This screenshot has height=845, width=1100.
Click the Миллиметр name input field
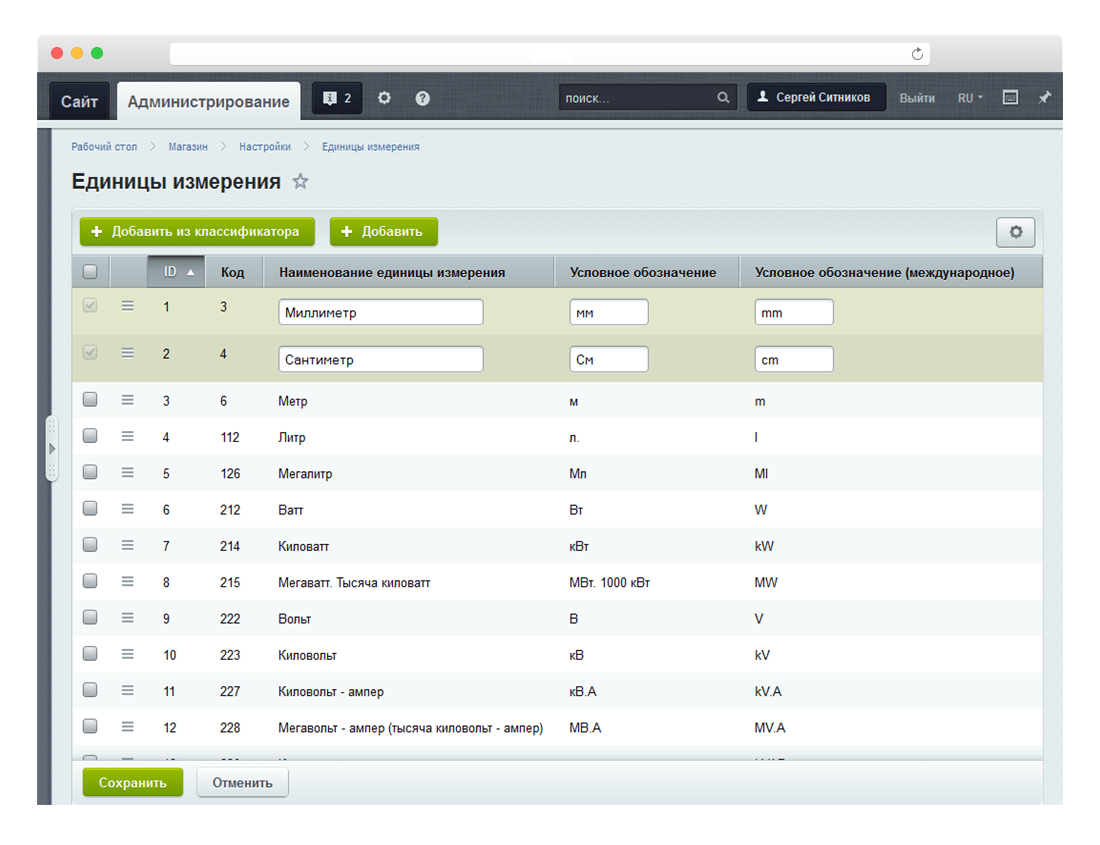click(x=380, y=312)
